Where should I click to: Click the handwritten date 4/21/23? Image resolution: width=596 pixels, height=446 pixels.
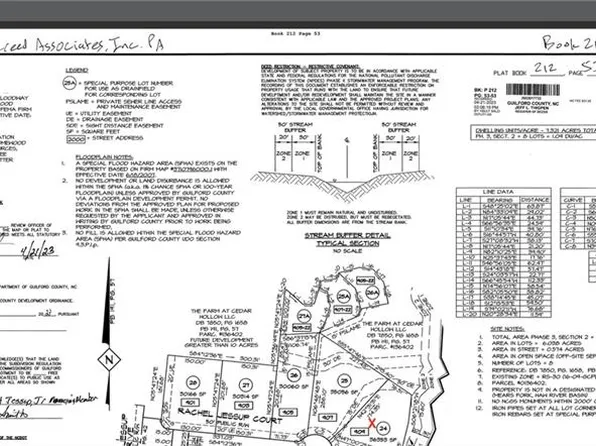point(39,250)
